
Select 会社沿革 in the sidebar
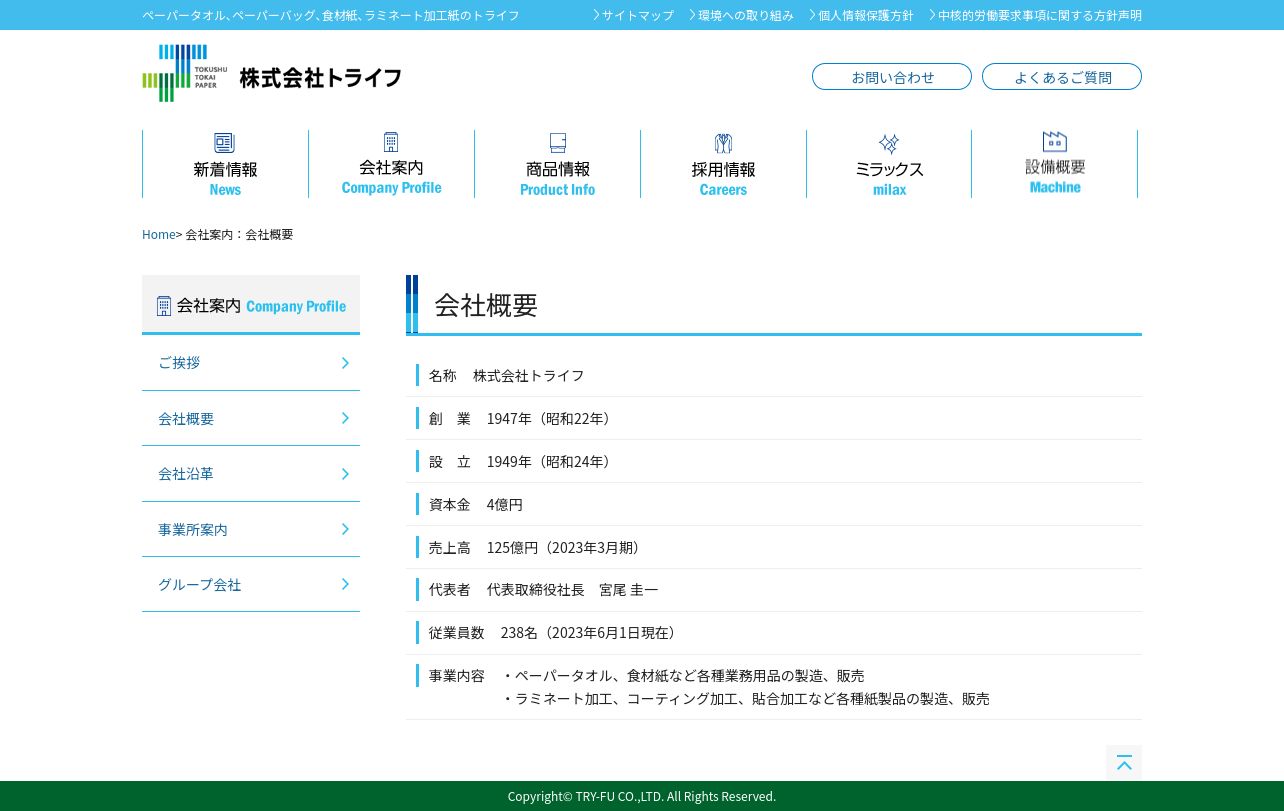pyautogui.click(x=251, y=474)
